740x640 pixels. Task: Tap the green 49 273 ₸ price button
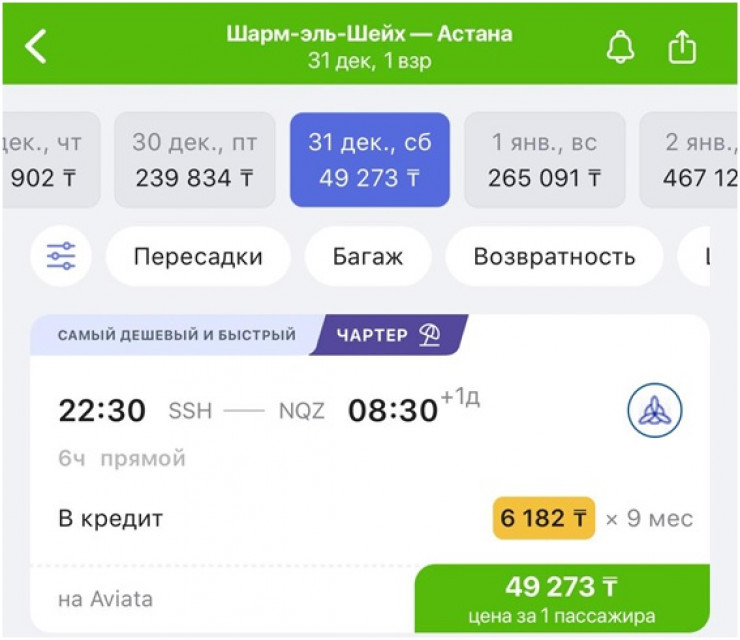point(561,598)
